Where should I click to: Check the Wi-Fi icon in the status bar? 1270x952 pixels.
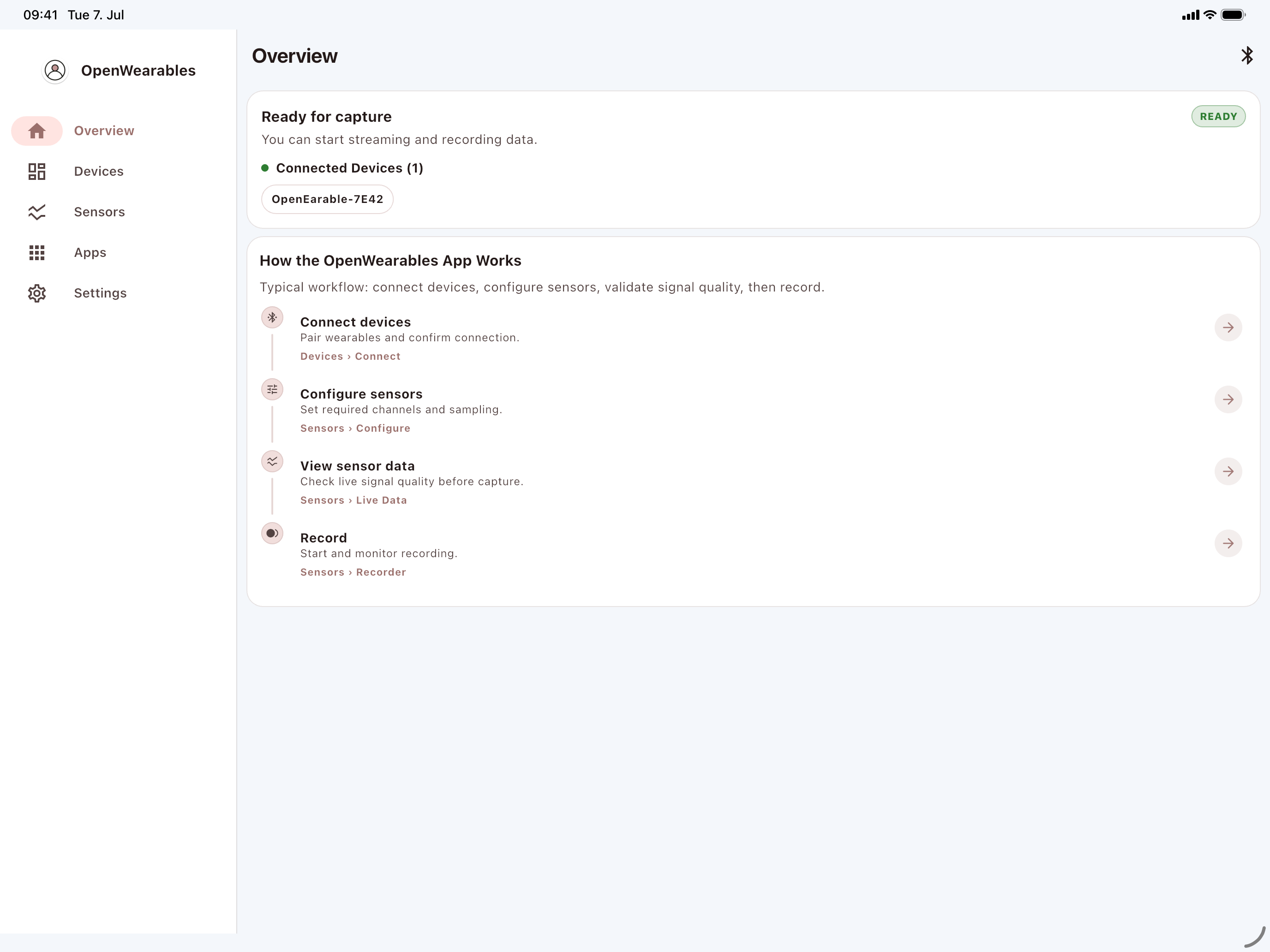click(x=1210, y=15)
